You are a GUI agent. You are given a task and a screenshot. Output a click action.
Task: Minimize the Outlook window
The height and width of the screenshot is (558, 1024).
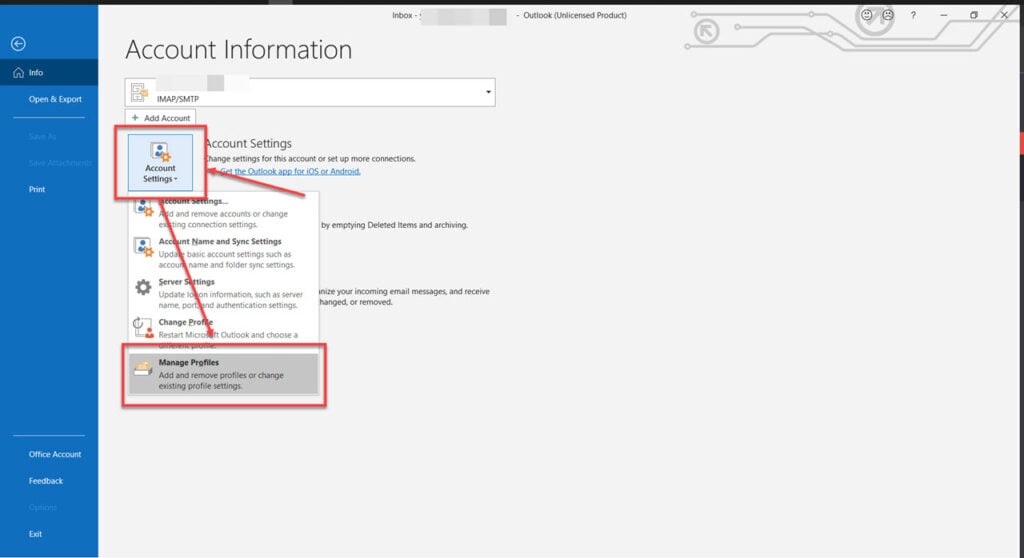coord(944,15)
